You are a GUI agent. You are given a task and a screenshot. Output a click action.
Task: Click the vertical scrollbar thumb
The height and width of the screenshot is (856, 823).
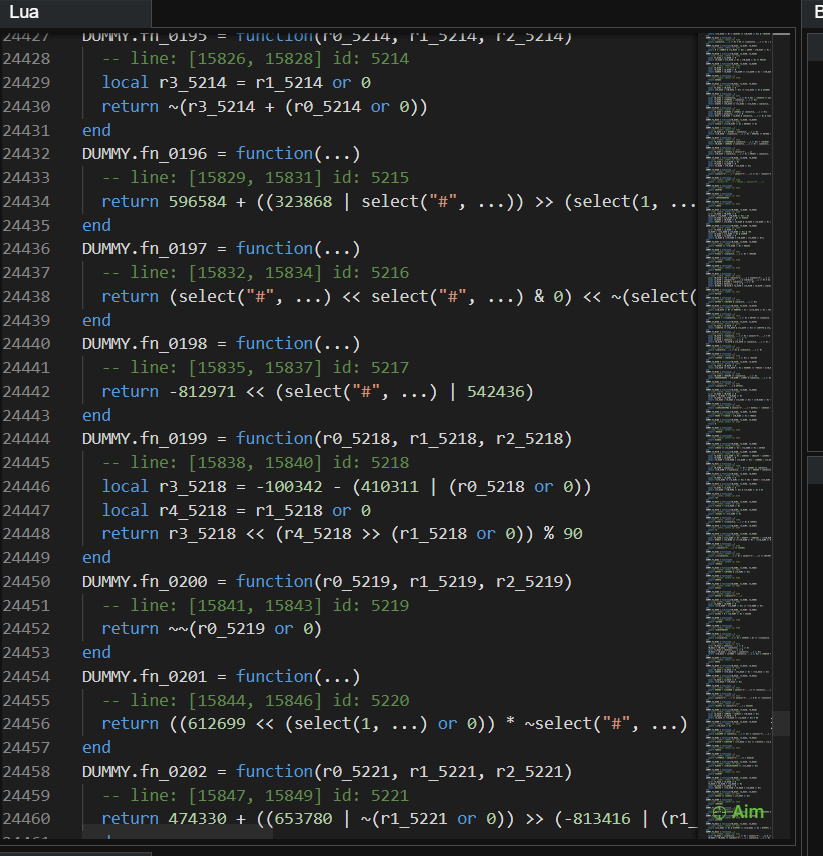[x=781, y=723]
